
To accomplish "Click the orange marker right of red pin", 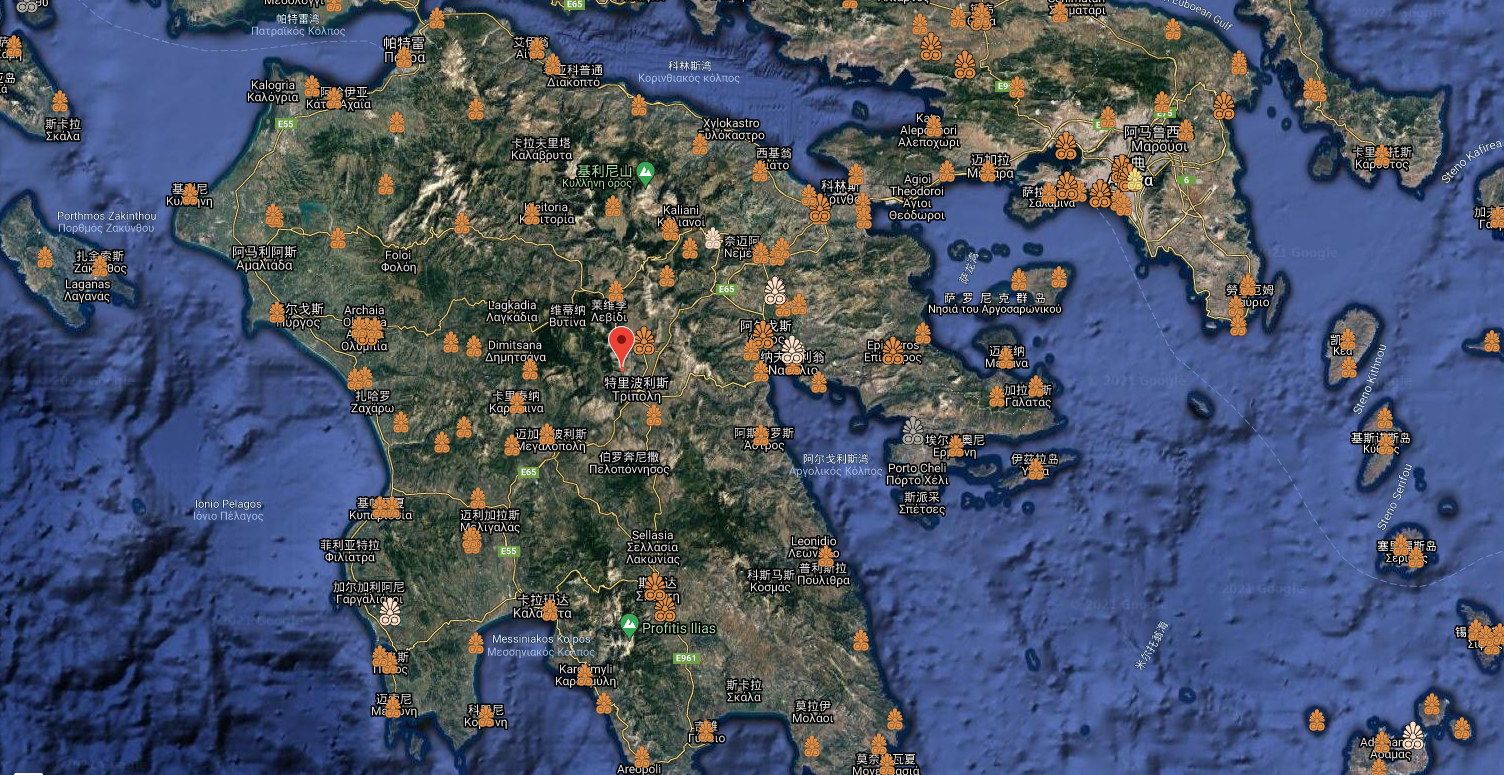I will (645, 341).
